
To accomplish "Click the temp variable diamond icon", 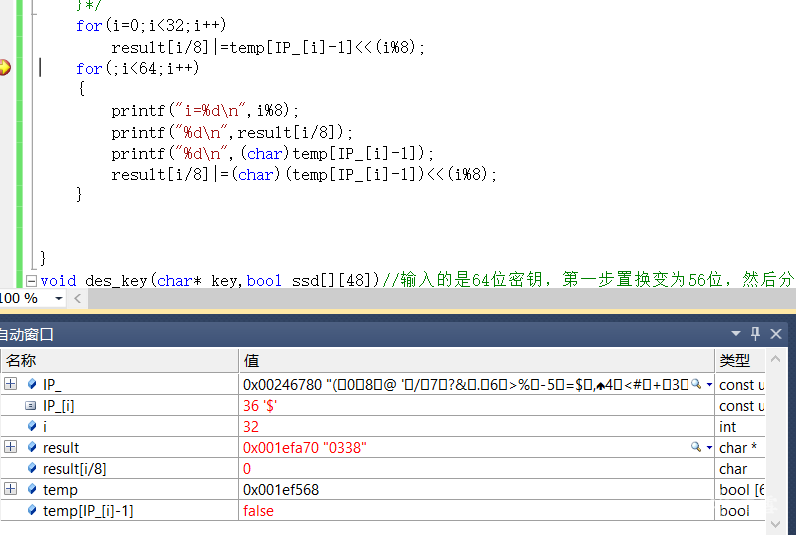I will (x=32, y=489).
